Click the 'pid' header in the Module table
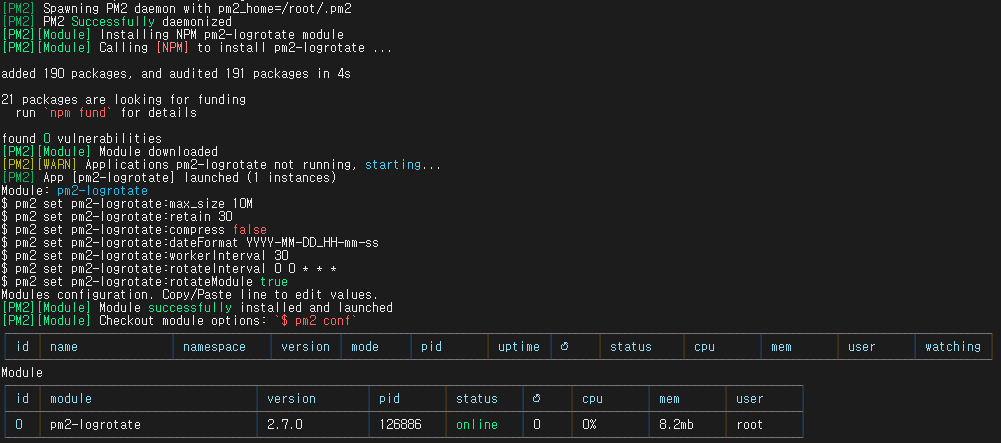The image size is (1001, 443). [x=389, y=398]
